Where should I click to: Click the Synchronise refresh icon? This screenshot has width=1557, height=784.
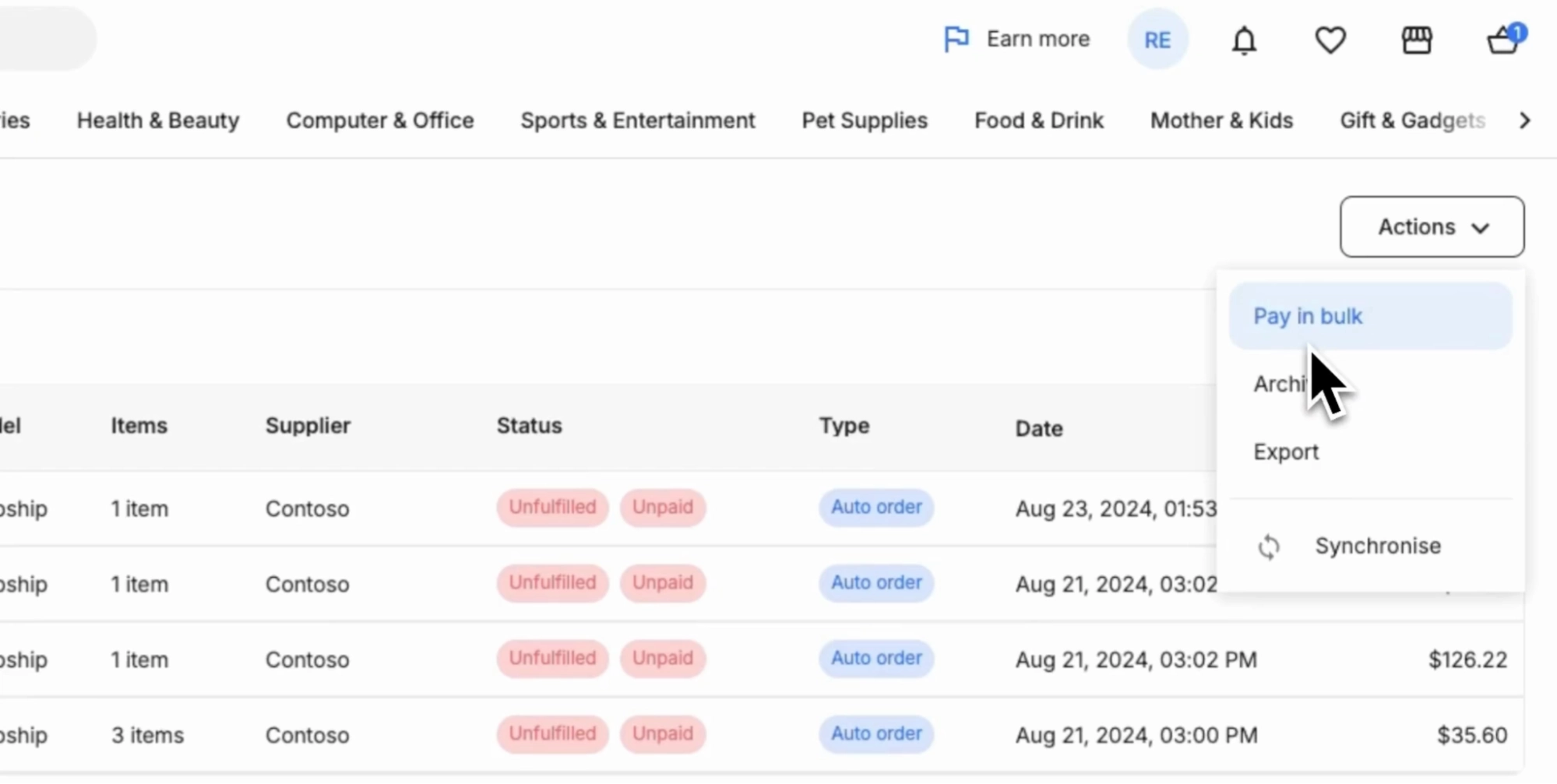[x=1269, y=547]
